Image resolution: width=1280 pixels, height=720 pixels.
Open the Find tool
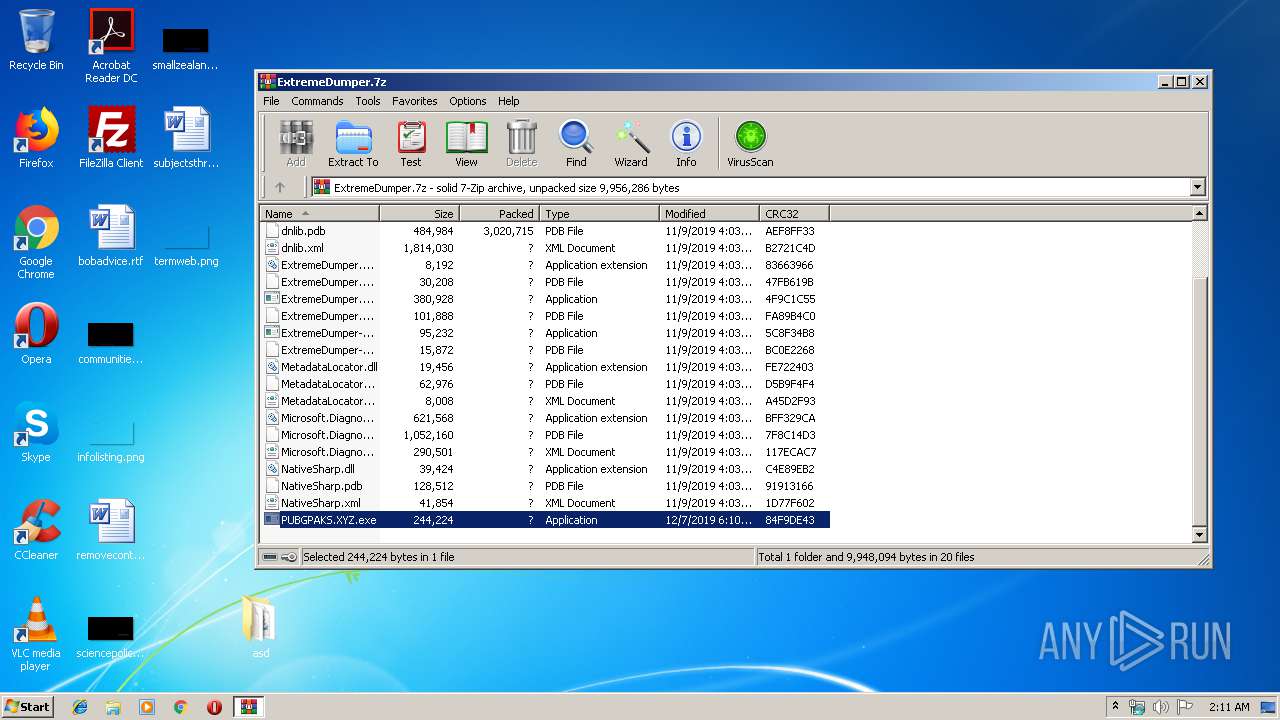(x=576, y=144)
